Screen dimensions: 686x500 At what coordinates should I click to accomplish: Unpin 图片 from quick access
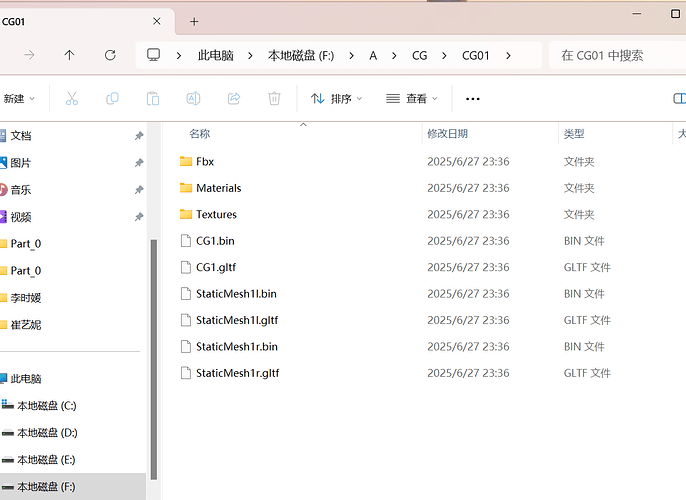point(139,163)
